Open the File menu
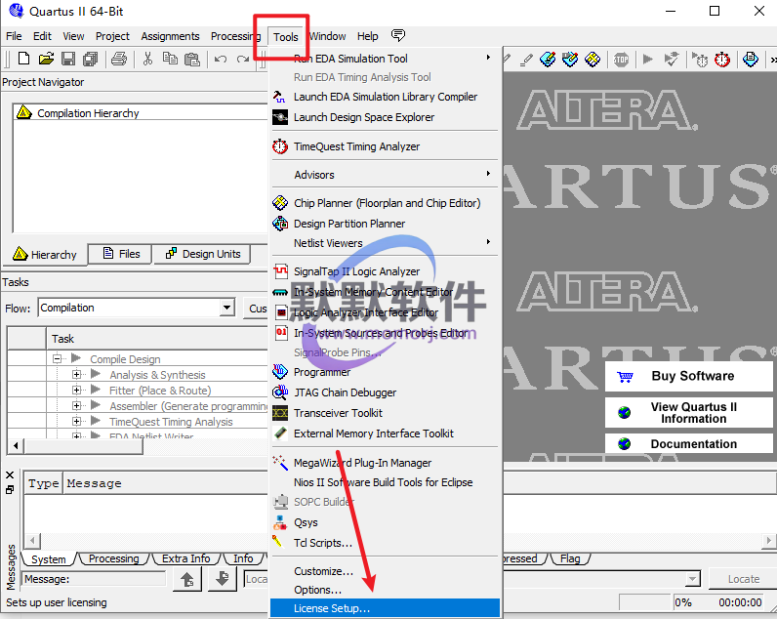Screen dimensions: 777x619 13,36
